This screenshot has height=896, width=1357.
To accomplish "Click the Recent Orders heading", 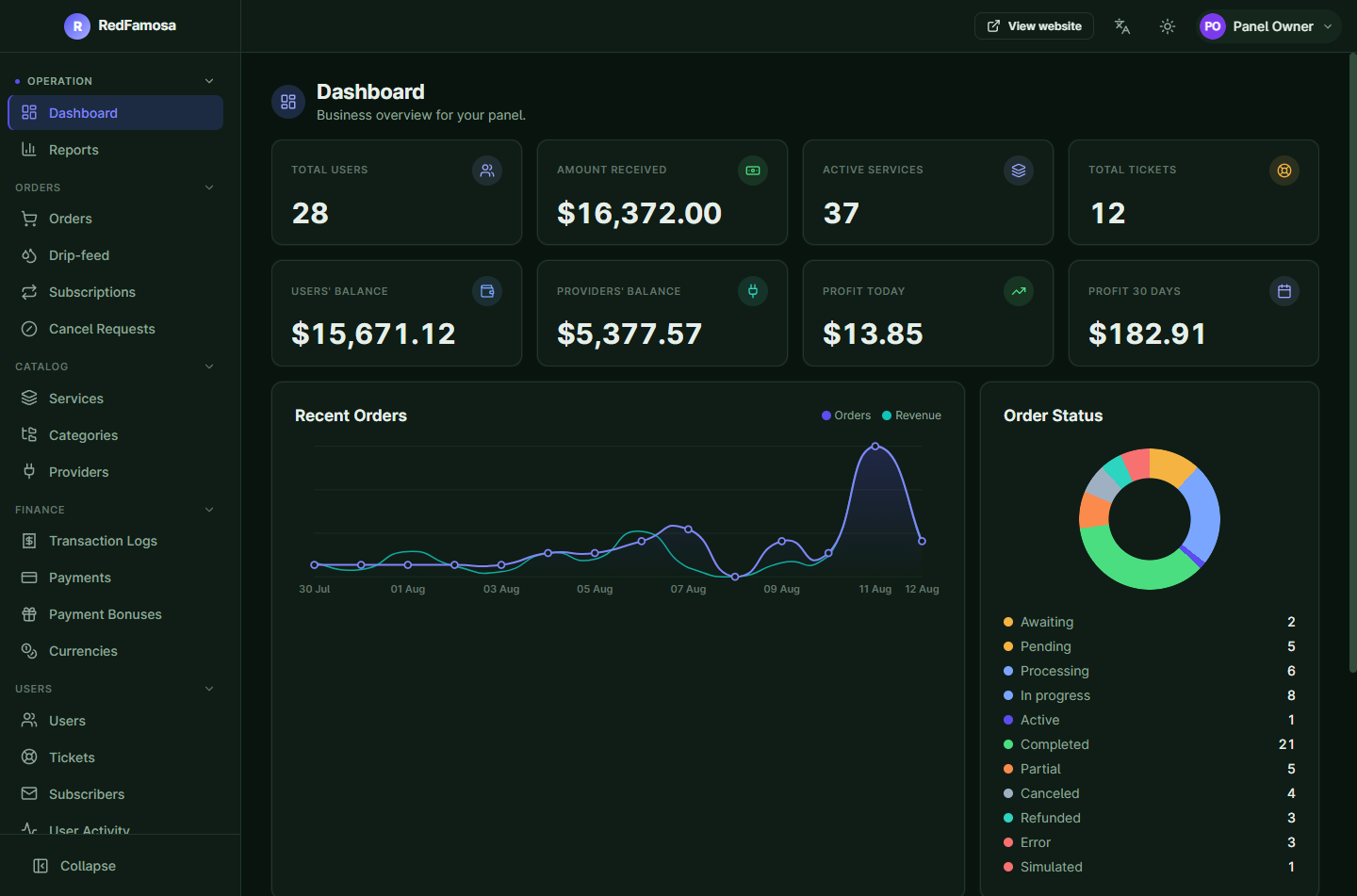I will pos(351,415).
